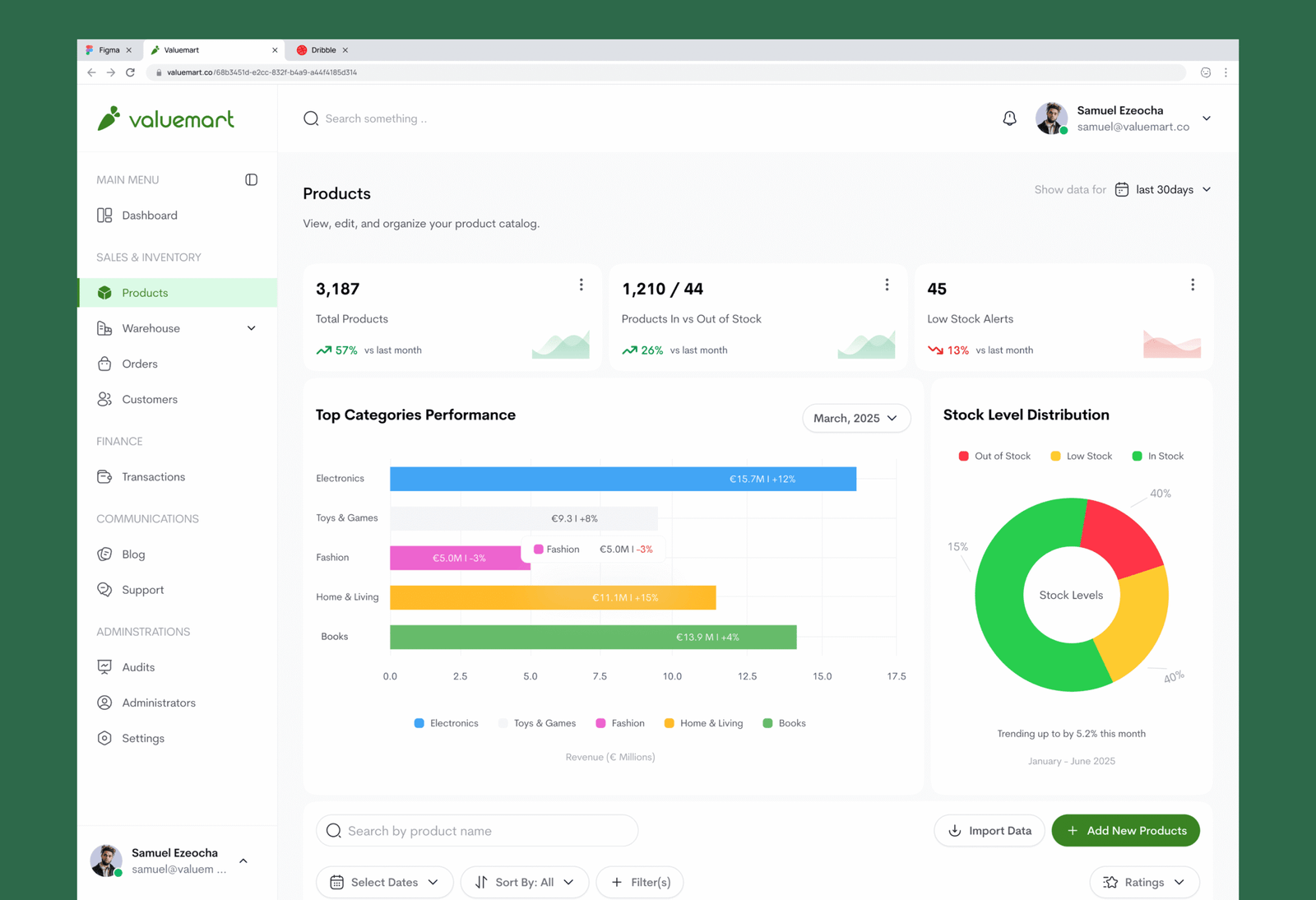
Task: Click the Add New Products button
Action: point(1125,831)
